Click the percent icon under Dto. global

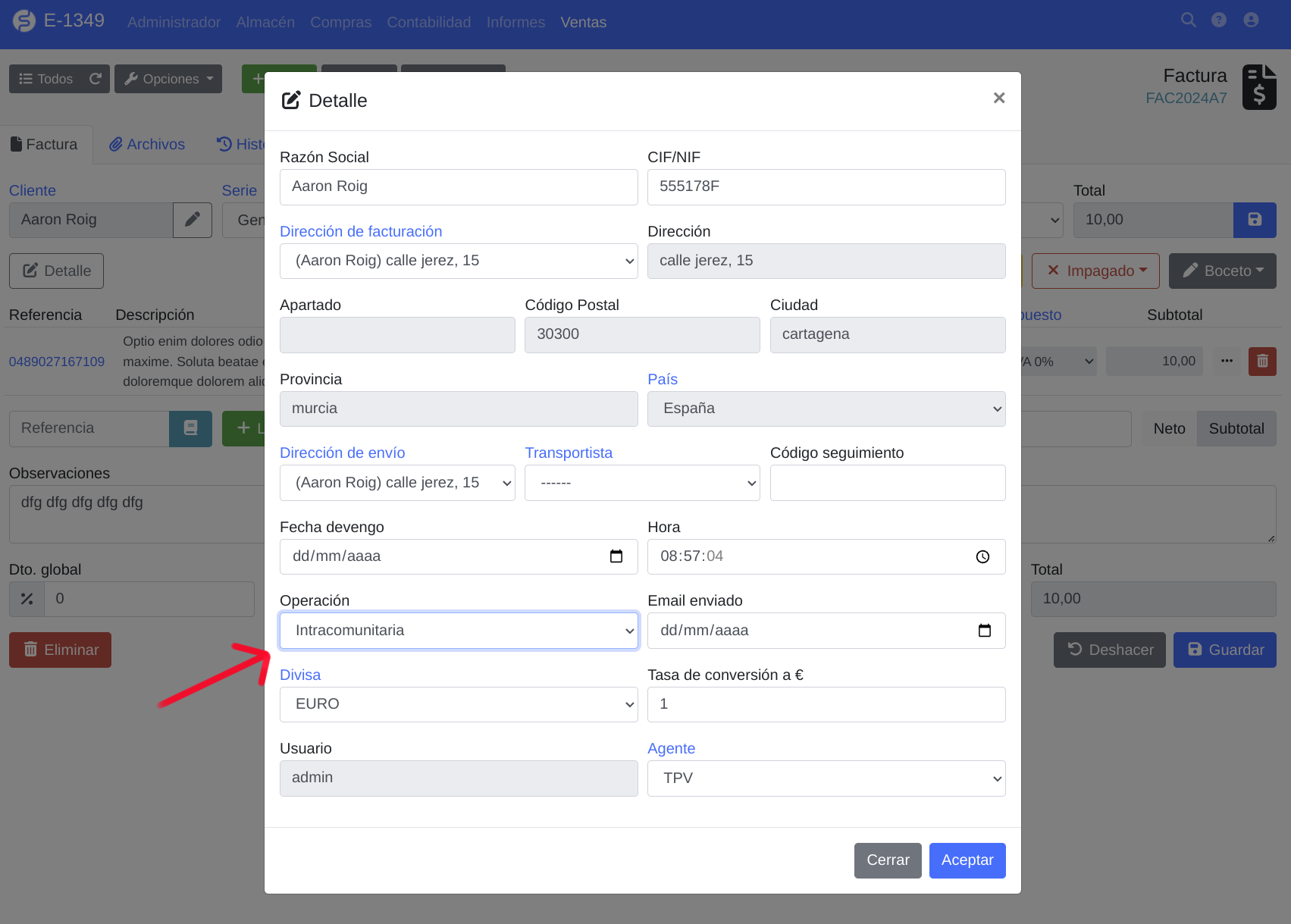pyautogui.click(x=27, y=599)
